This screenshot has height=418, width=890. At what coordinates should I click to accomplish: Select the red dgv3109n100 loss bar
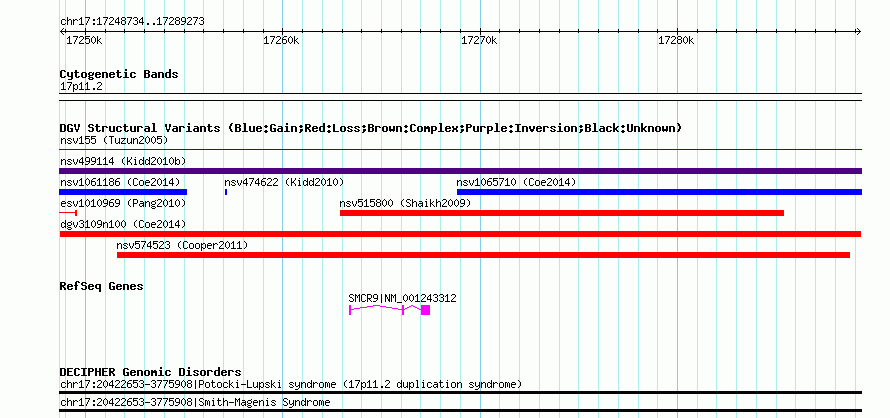pos(460,234)
